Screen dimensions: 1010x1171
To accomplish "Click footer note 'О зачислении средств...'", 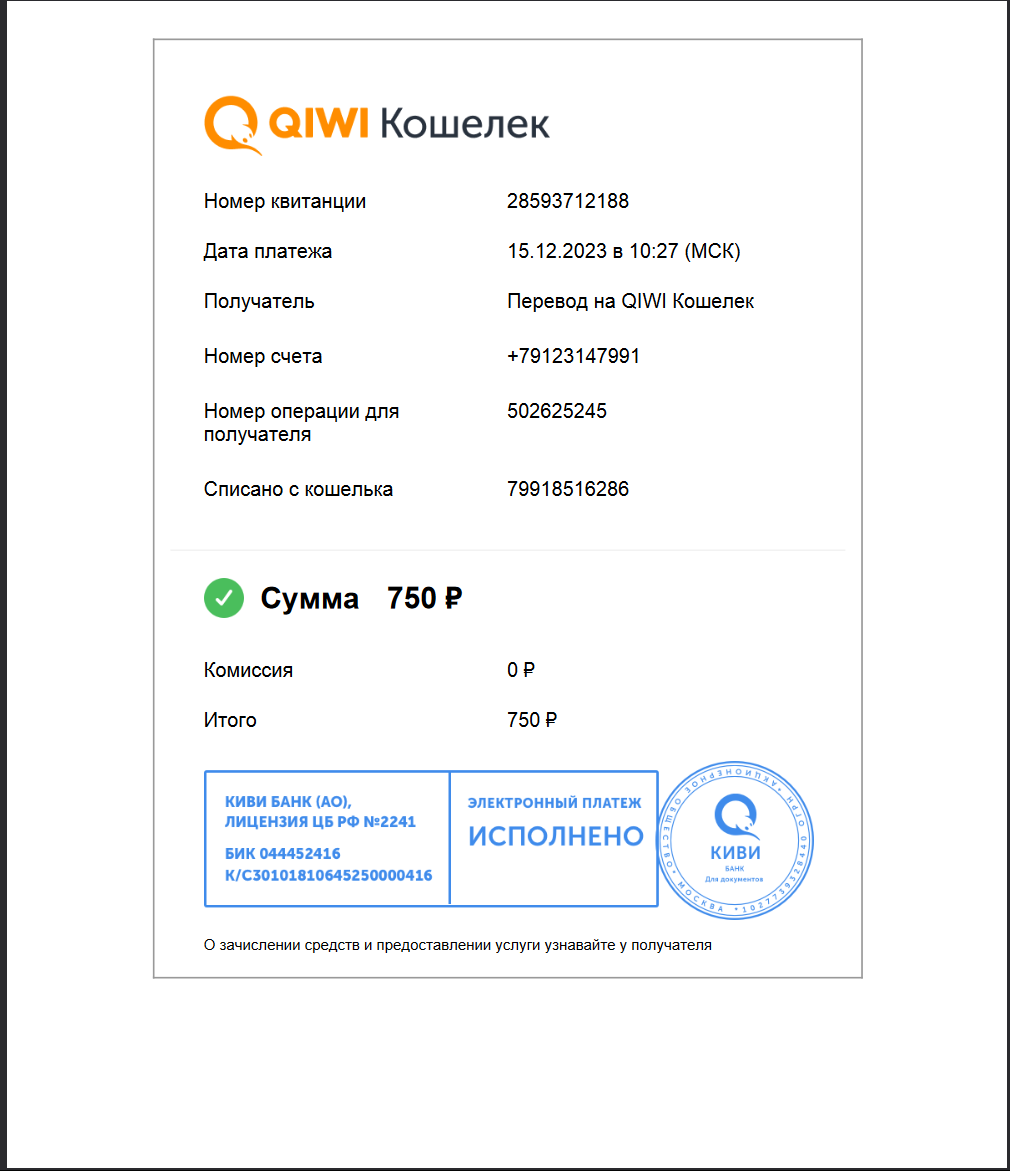I will 457,945.
